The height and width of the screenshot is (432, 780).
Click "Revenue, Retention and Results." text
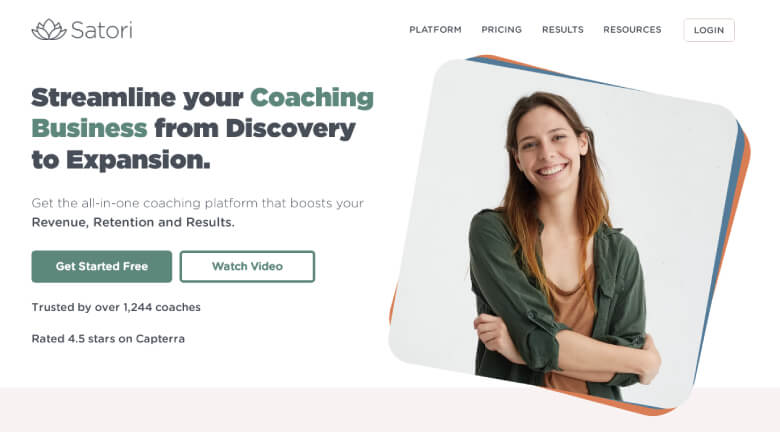133,222
